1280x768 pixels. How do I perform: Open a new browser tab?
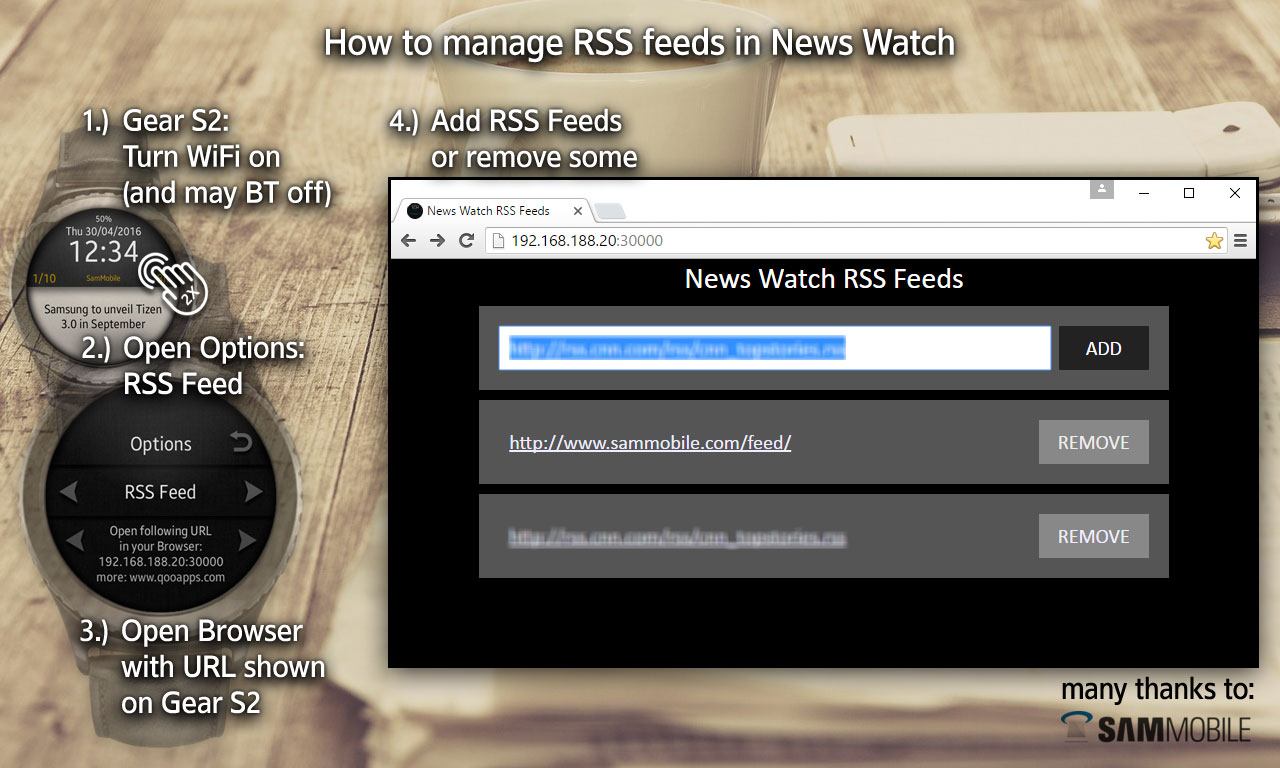pyautogui.click(x=611, y=211)
